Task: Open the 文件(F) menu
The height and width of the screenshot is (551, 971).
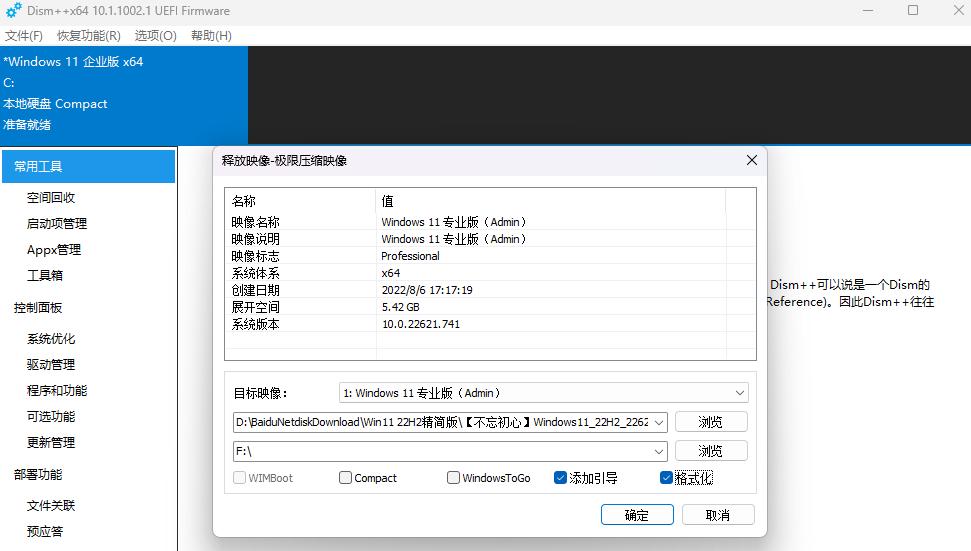Action: tap(24, 36)
